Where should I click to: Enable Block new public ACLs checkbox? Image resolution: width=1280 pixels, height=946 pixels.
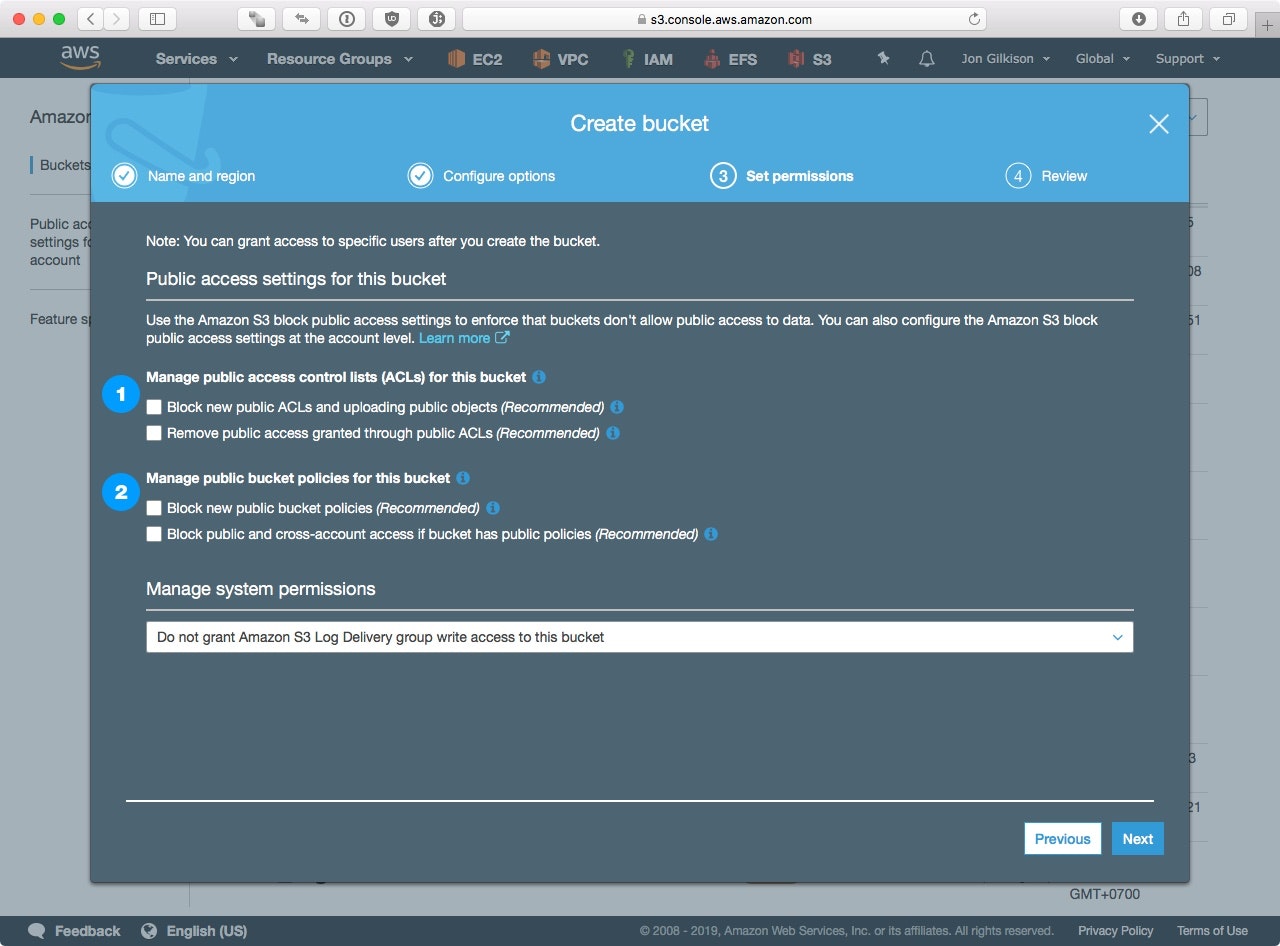pos(154,407)
